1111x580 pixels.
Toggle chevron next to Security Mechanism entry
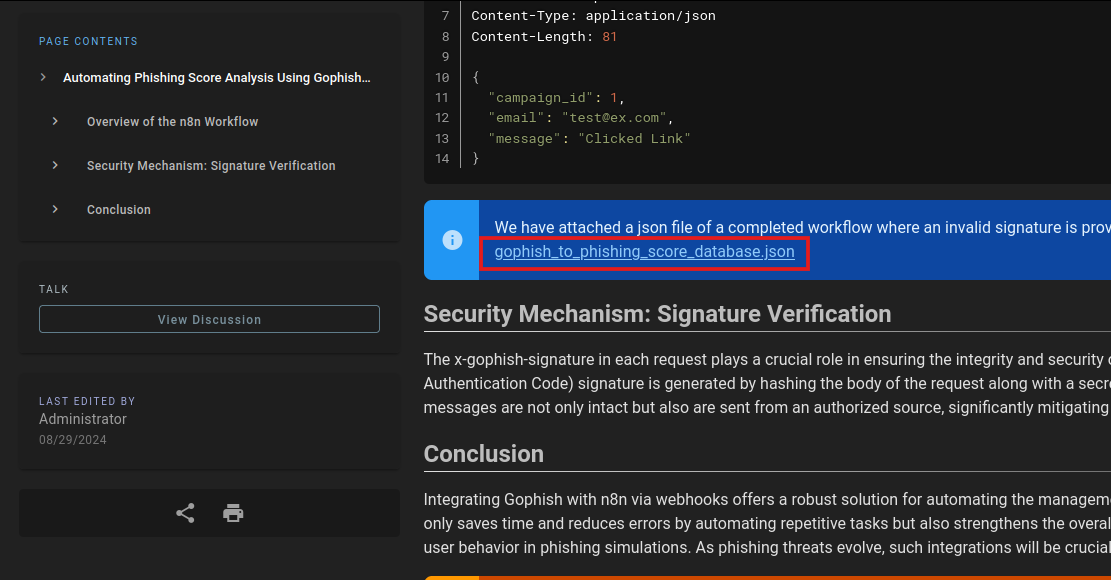pos(55,166)
